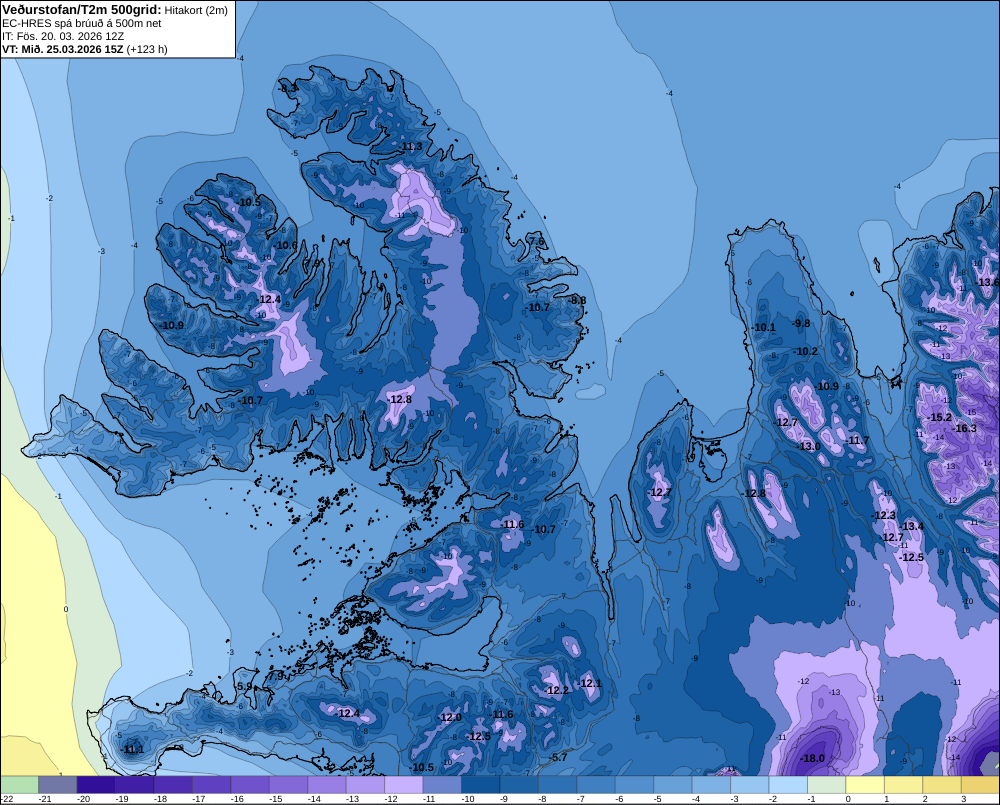Viewport: 1000px width, 805px height.
Task: Select the darkest purple legend swatch
Action: 96,785
